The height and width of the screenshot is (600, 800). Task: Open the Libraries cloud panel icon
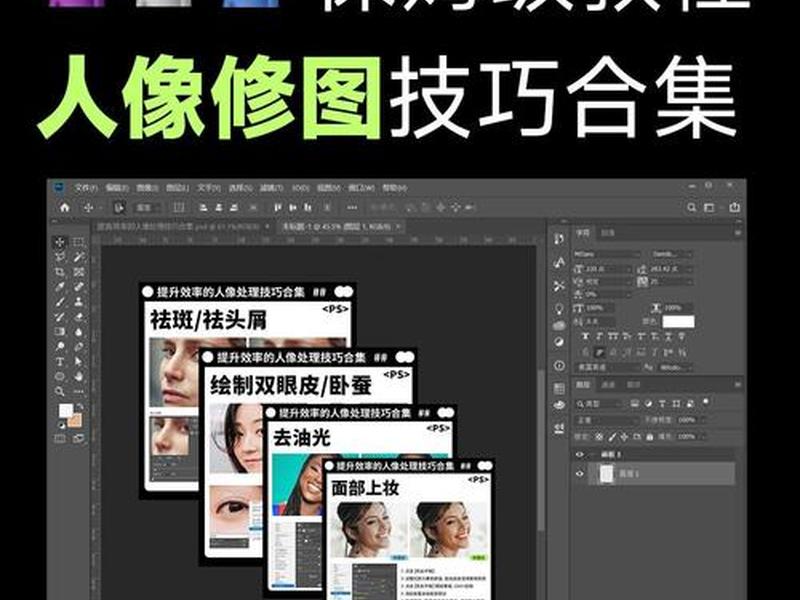pyautogui.click(x=559, y=325)
